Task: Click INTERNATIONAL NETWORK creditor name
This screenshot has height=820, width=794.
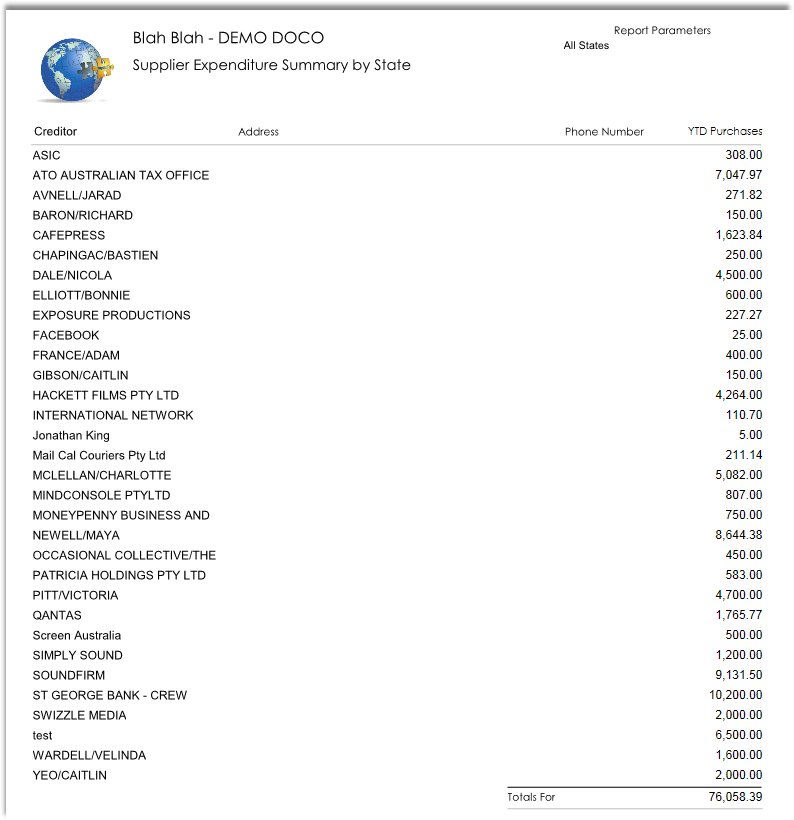Action: [113, 415]
